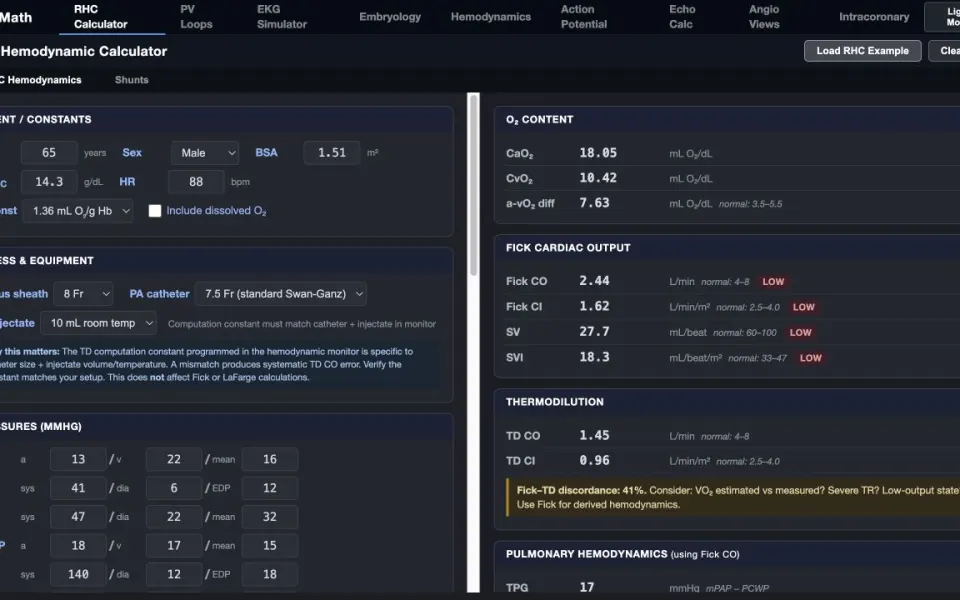960x600 pixels.
Task: Click the SVI value 18.3
Action: (594, 357)
